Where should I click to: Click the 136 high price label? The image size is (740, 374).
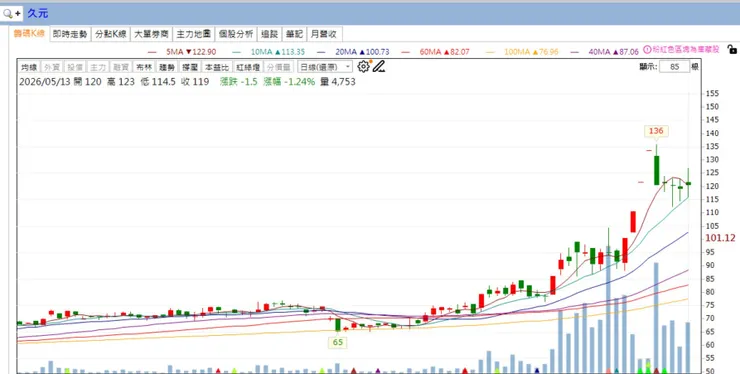[656, 131]
